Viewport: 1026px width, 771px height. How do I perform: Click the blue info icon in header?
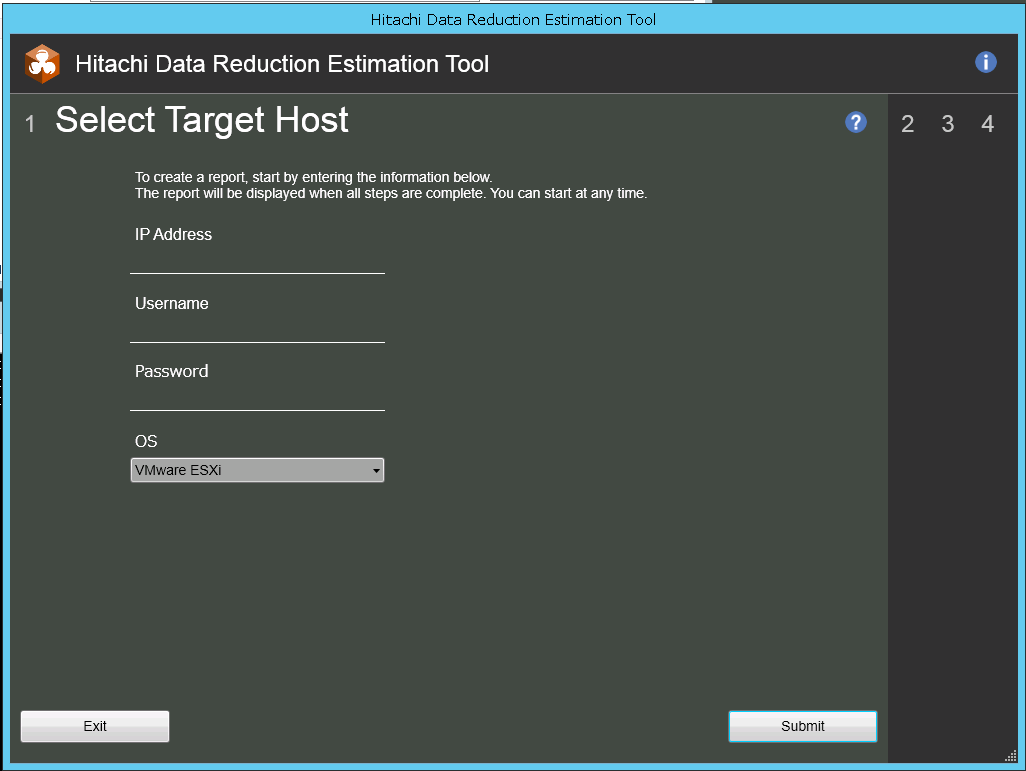(985, 62)
